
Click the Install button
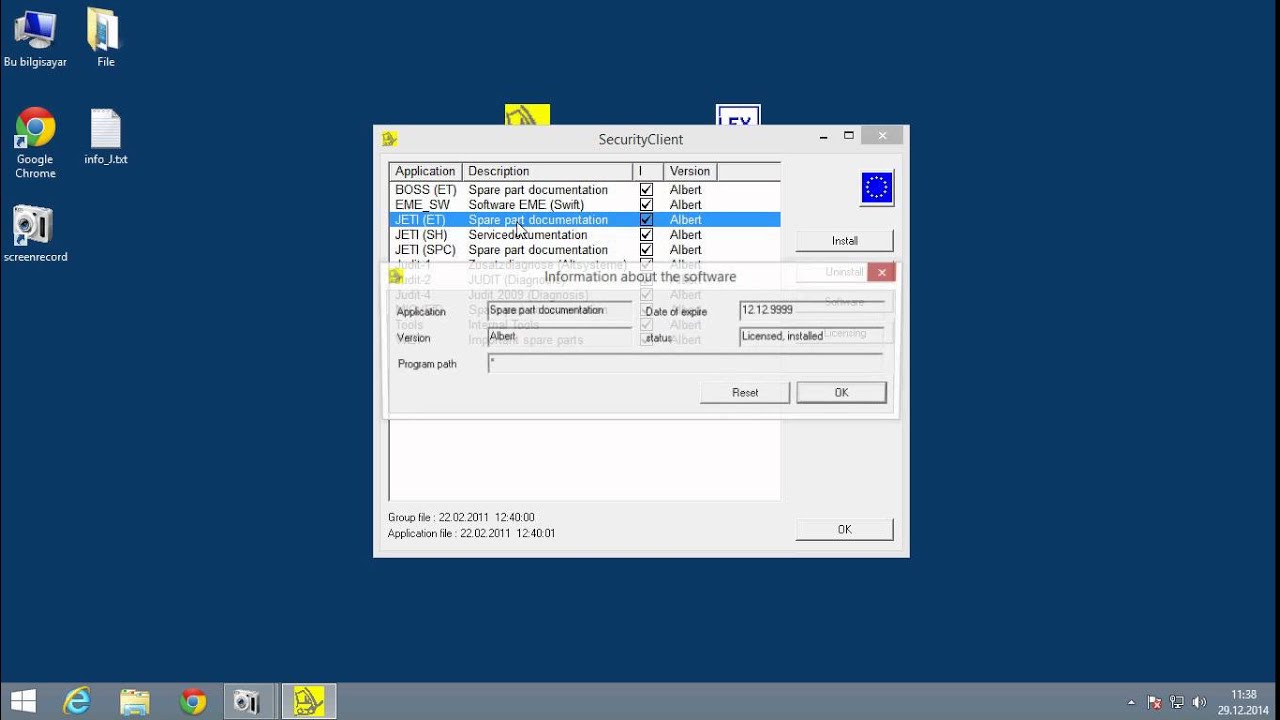tap(844, 241)
